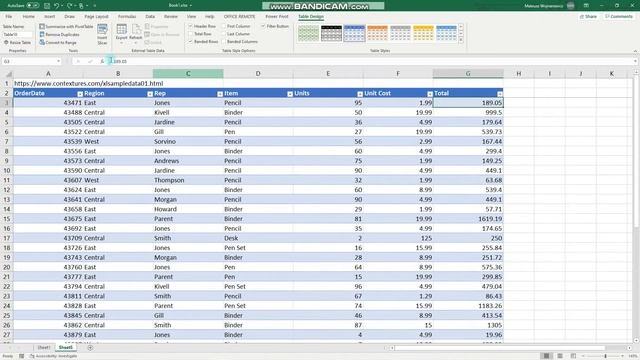Open the contextures.com link in cell A1
640x360 pixels.
click(x=89, y=83)
